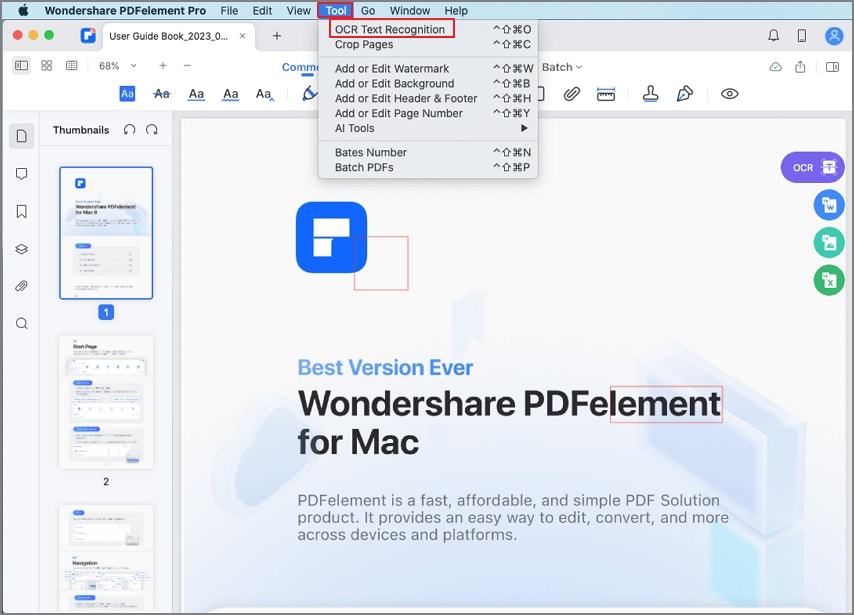Close the User Guide Book tab
This screenshot has height=615, width=854.
pos(242,36)
